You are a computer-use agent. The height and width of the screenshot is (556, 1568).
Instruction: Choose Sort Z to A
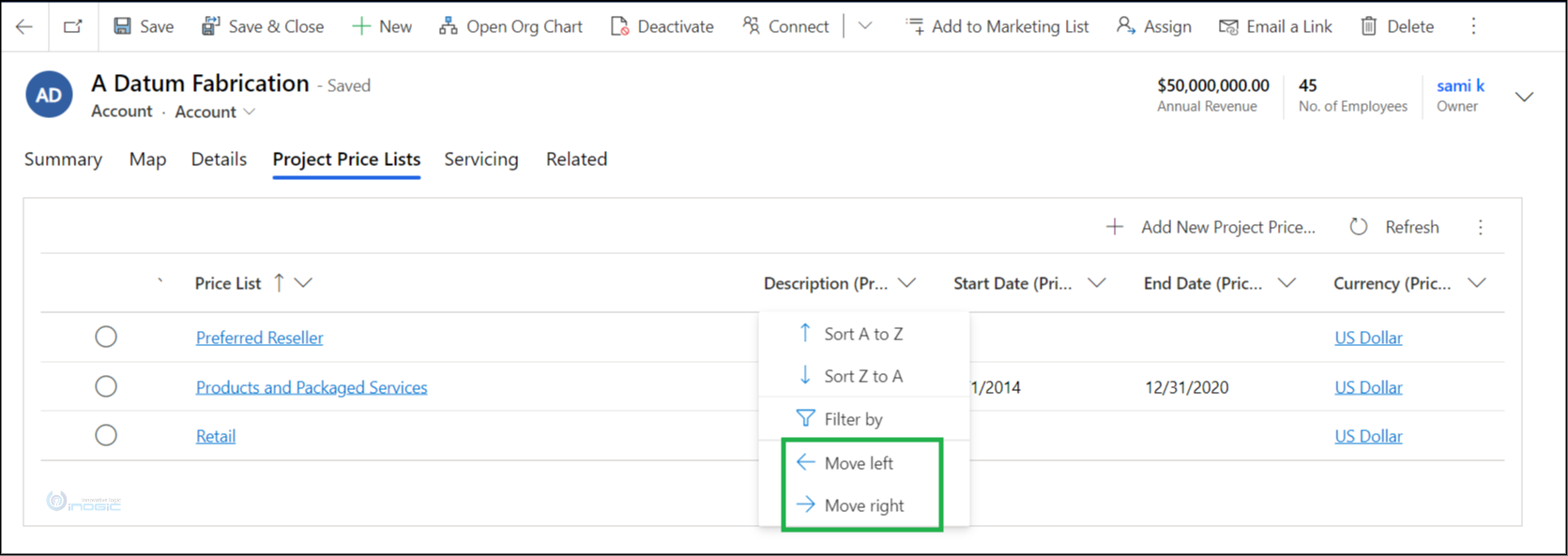(x=863, y=376)
